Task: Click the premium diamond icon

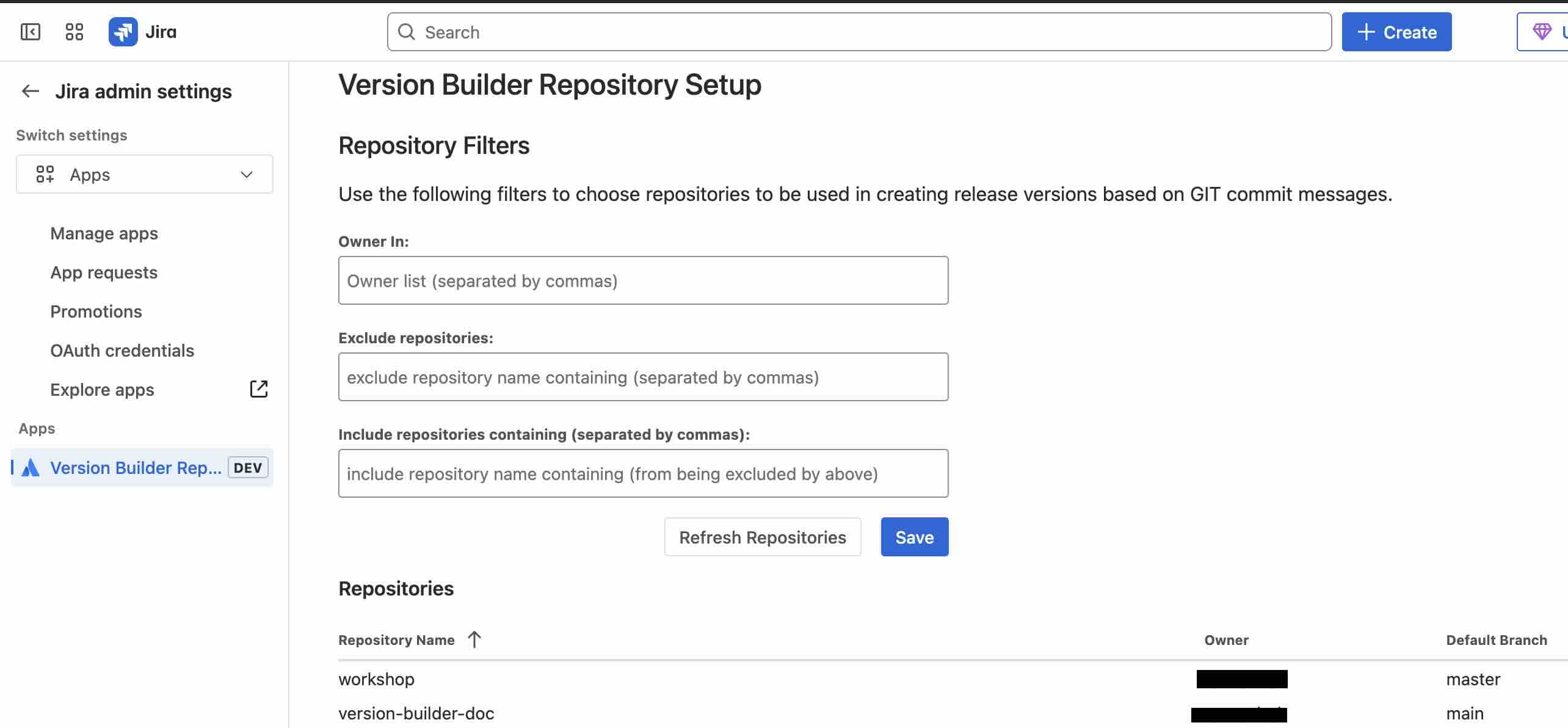Action: (1542, 32)
